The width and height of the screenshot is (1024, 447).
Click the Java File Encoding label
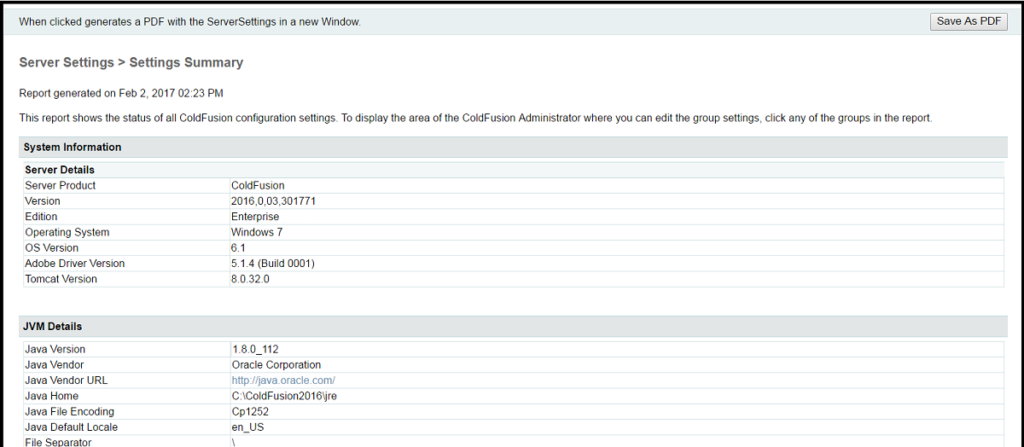[70, 412]
